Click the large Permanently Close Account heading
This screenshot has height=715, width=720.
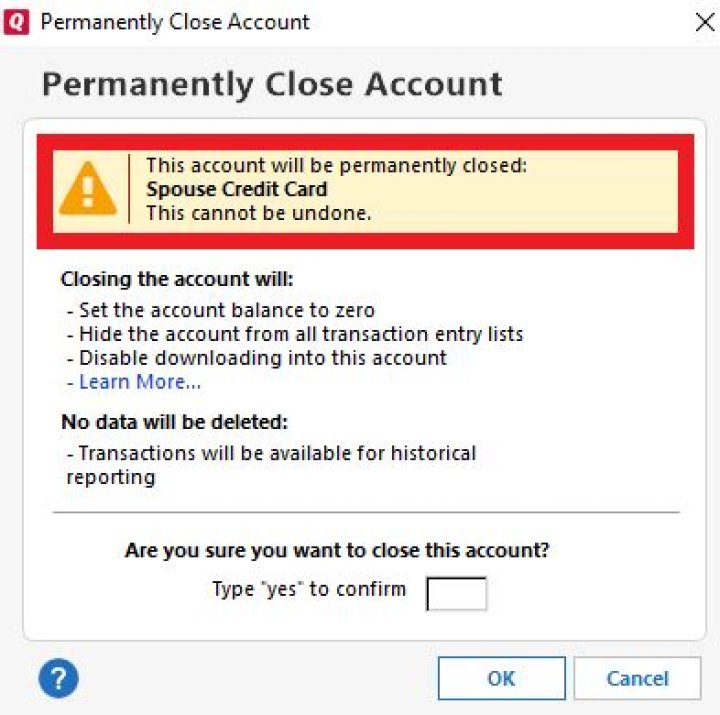coord(271,84)
